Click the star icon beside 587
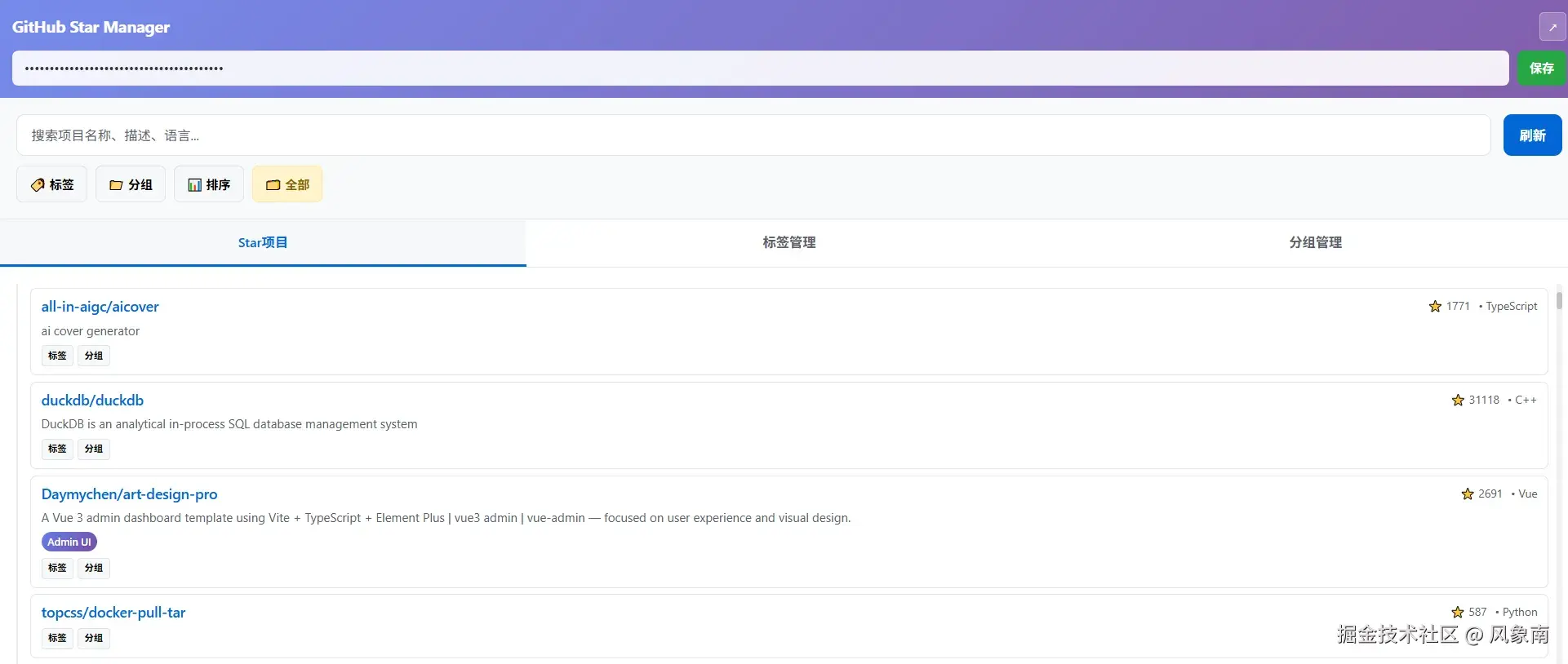The image size is (1568, 664). tap(1458, 613)
